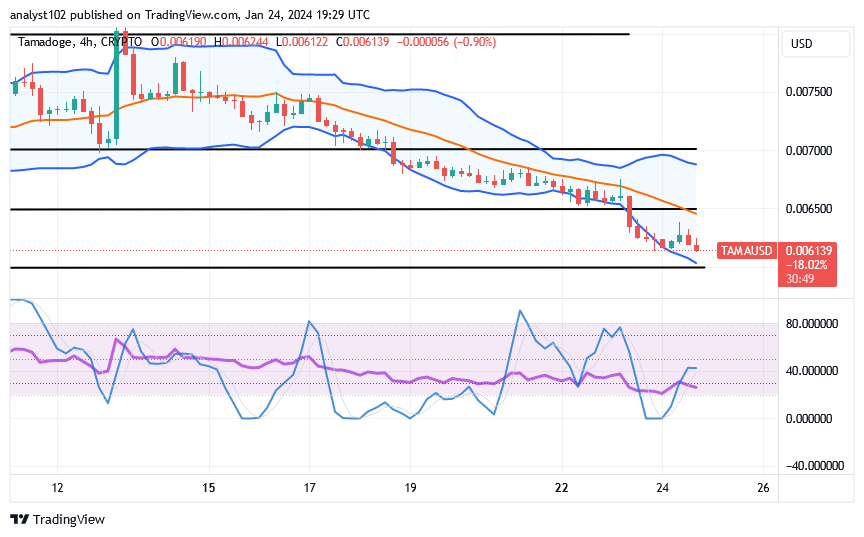The width and height of the screenshot is (864, 537).
Task: Open the USD currency selector
Action: (816, 44)
